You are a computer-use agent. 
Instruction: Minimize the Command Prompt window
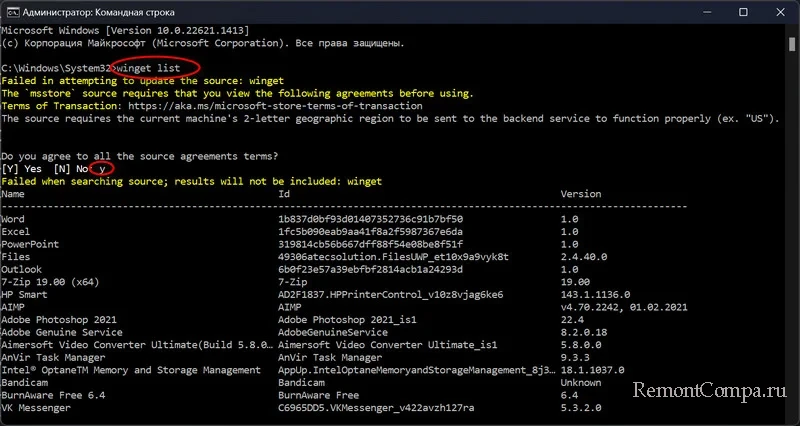[x=707, y=12]
